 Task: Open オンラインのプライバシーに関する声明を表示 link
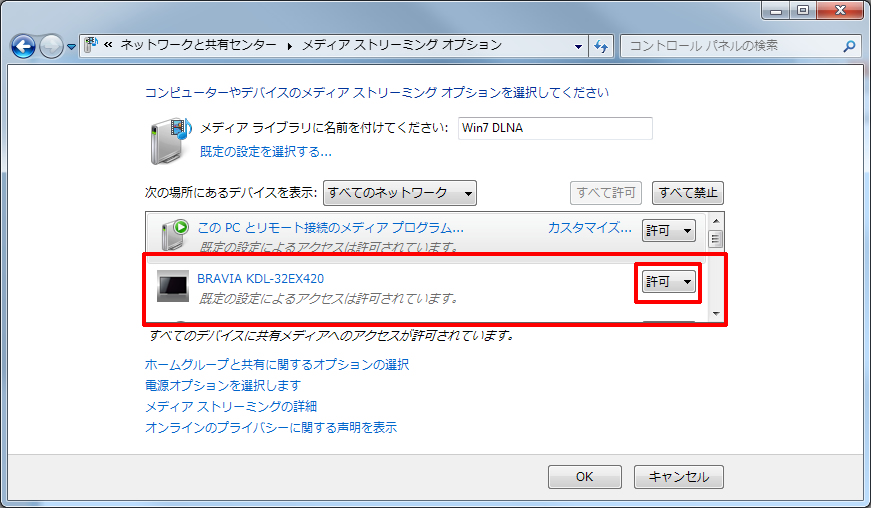tap(271, 427)
